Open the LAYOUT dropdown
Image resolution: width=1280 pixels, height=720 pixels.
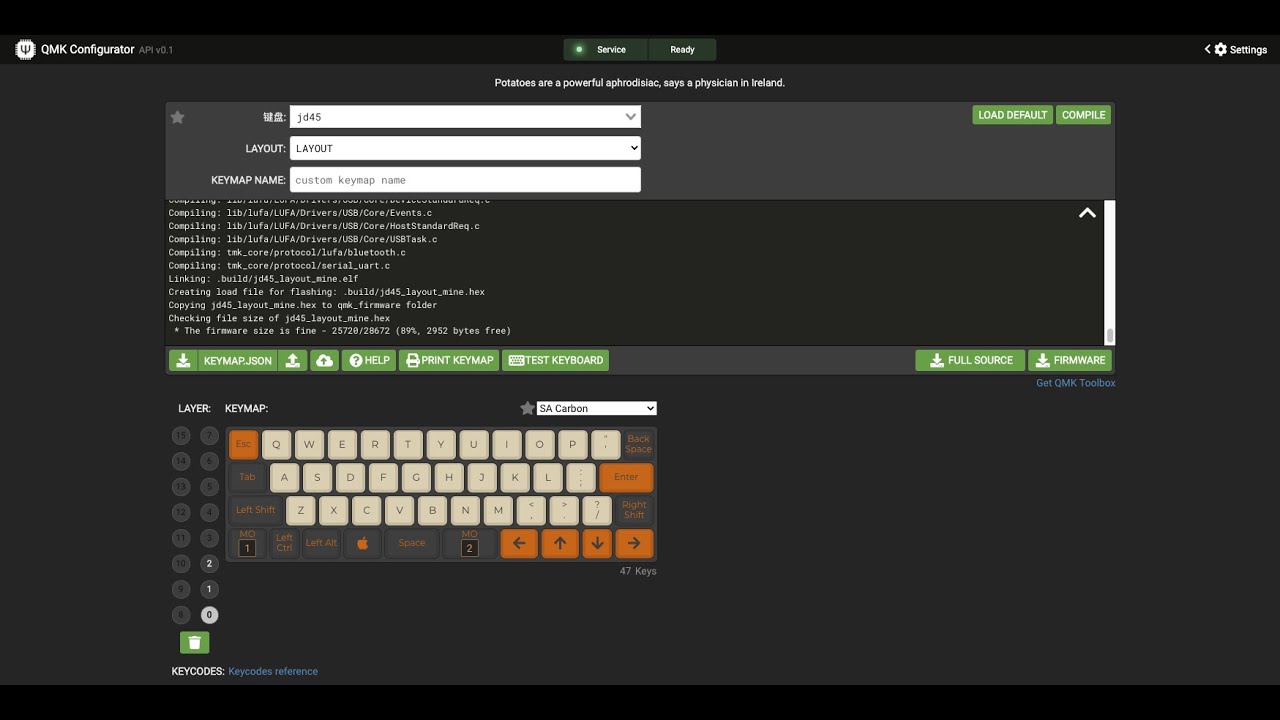[x=465, y=148]
